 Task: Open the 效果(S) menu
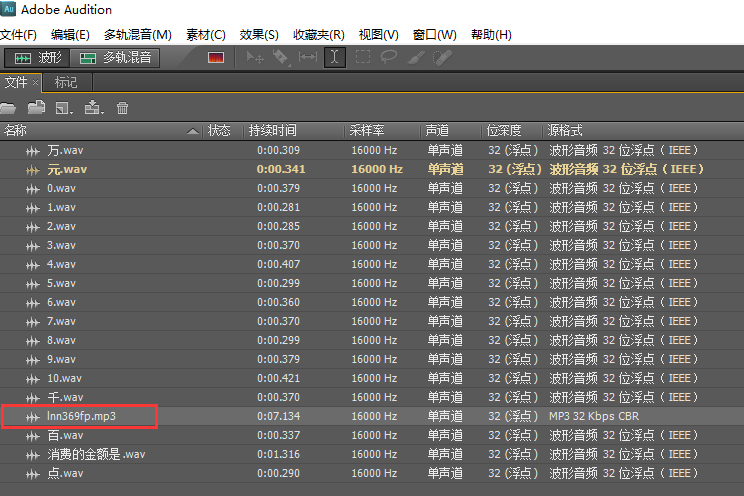click(x=259, y=35)
